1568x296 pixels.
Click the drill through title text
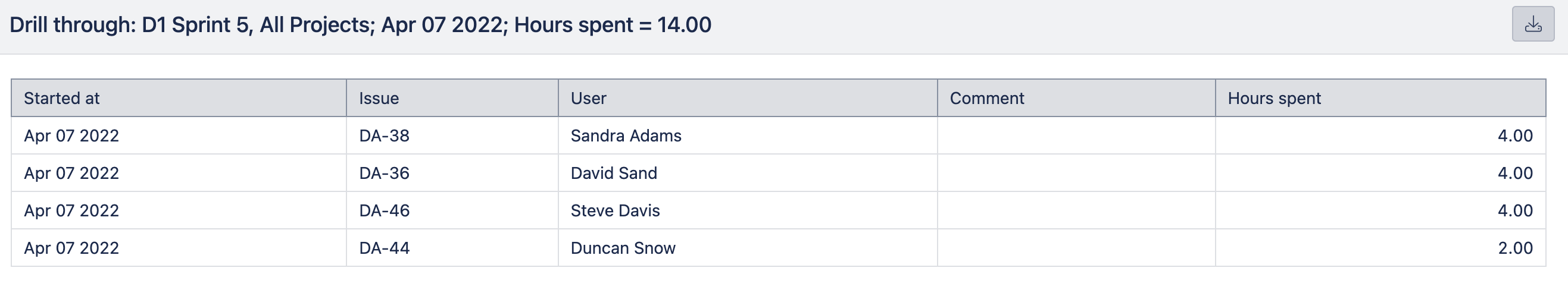360,25
